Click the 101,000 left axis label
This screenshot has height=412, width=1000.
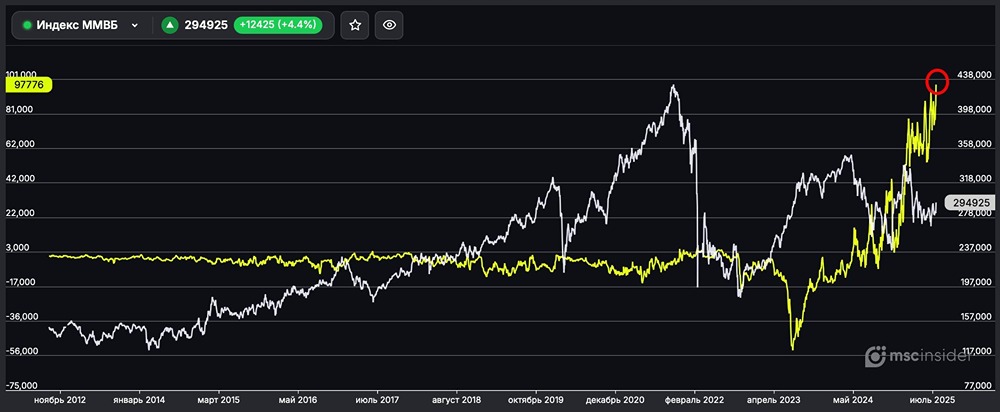[x=22, y=75]
